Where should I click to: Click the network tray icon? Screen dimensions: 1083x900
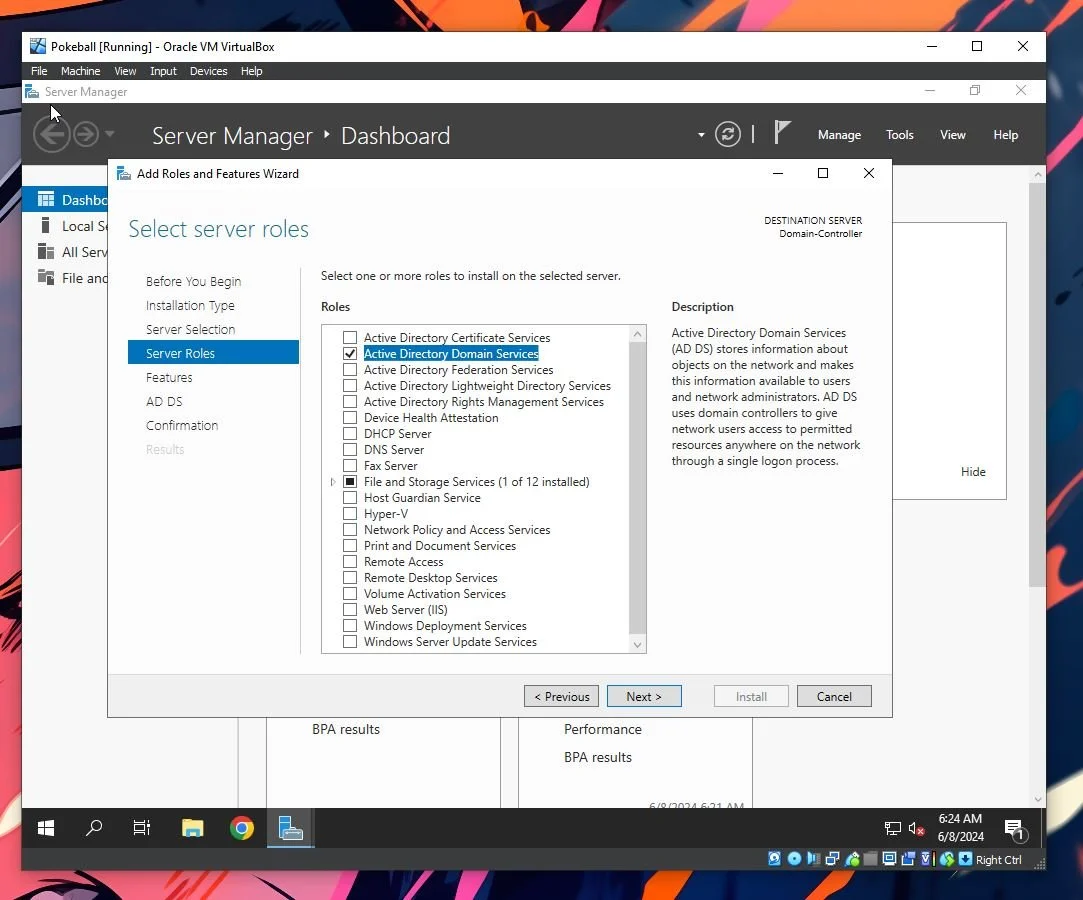pyautogui.click(x=892, y=828)
